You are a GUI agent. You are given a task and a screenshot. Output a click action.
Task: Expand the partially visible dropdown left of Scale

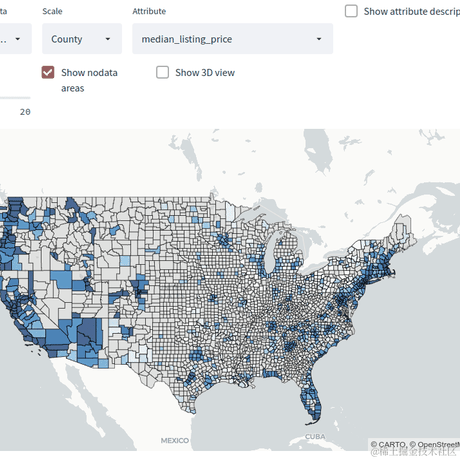tap(16, 39)
